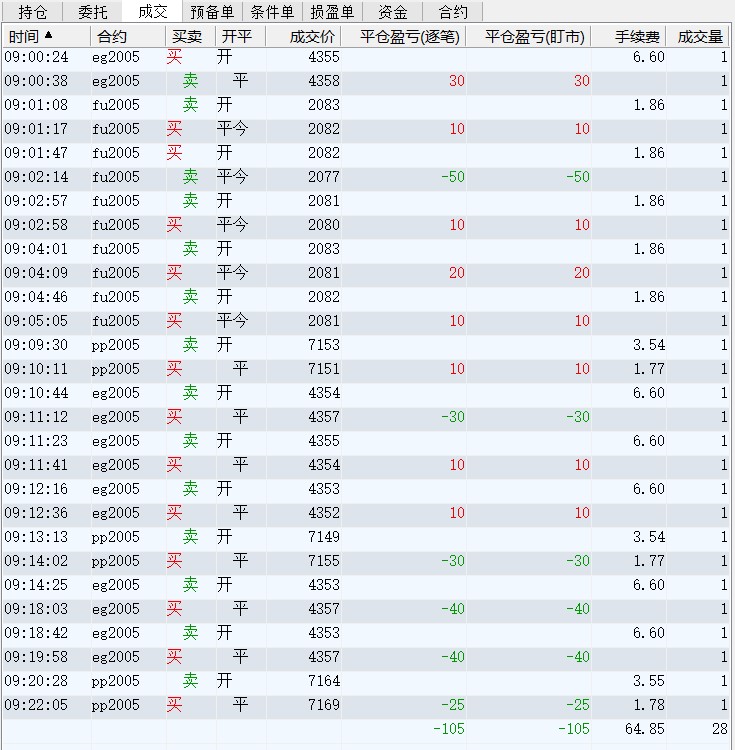
Task: Click 卖 in the 09:12:16 row
Action: pyautogui.click(x=190, y=489)
